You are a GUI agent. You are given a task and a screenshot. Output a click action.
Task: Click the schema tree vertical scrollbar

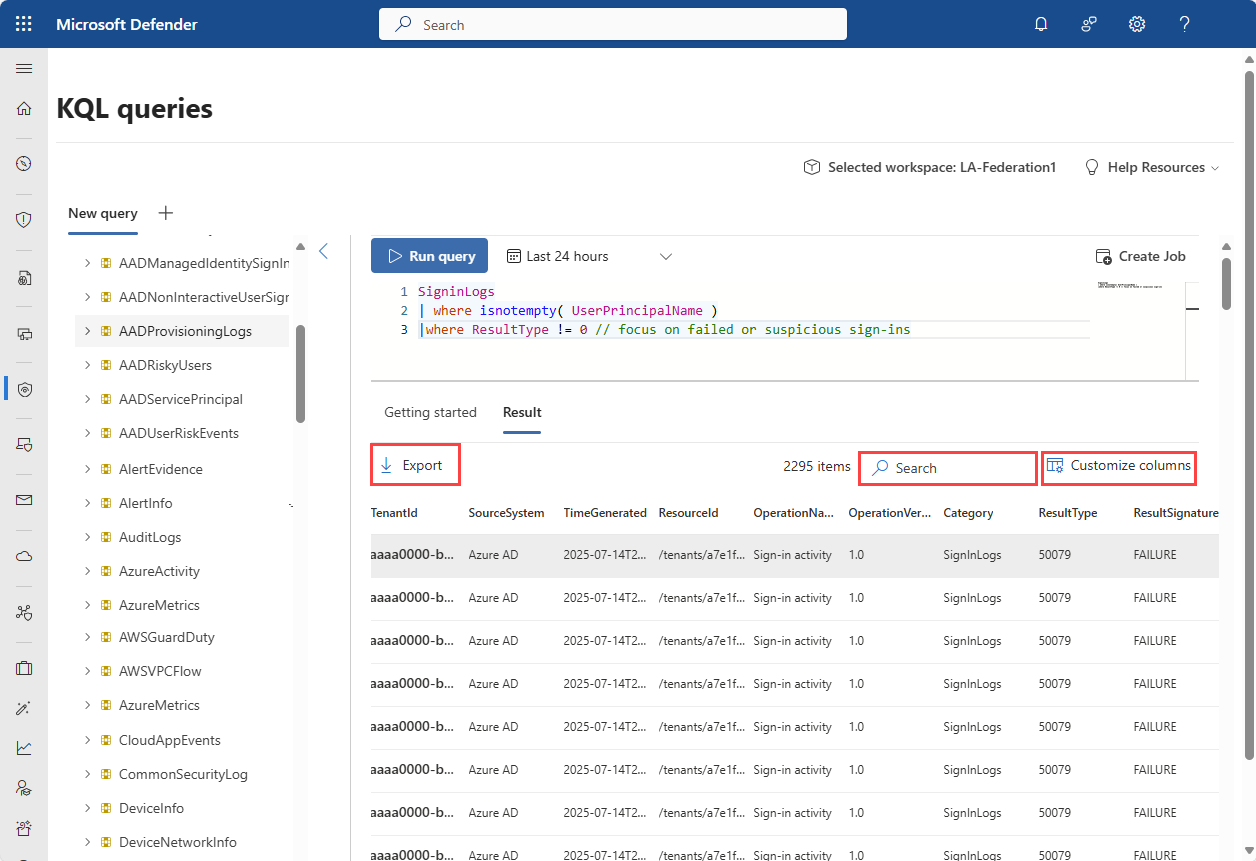tap(300, 375)
